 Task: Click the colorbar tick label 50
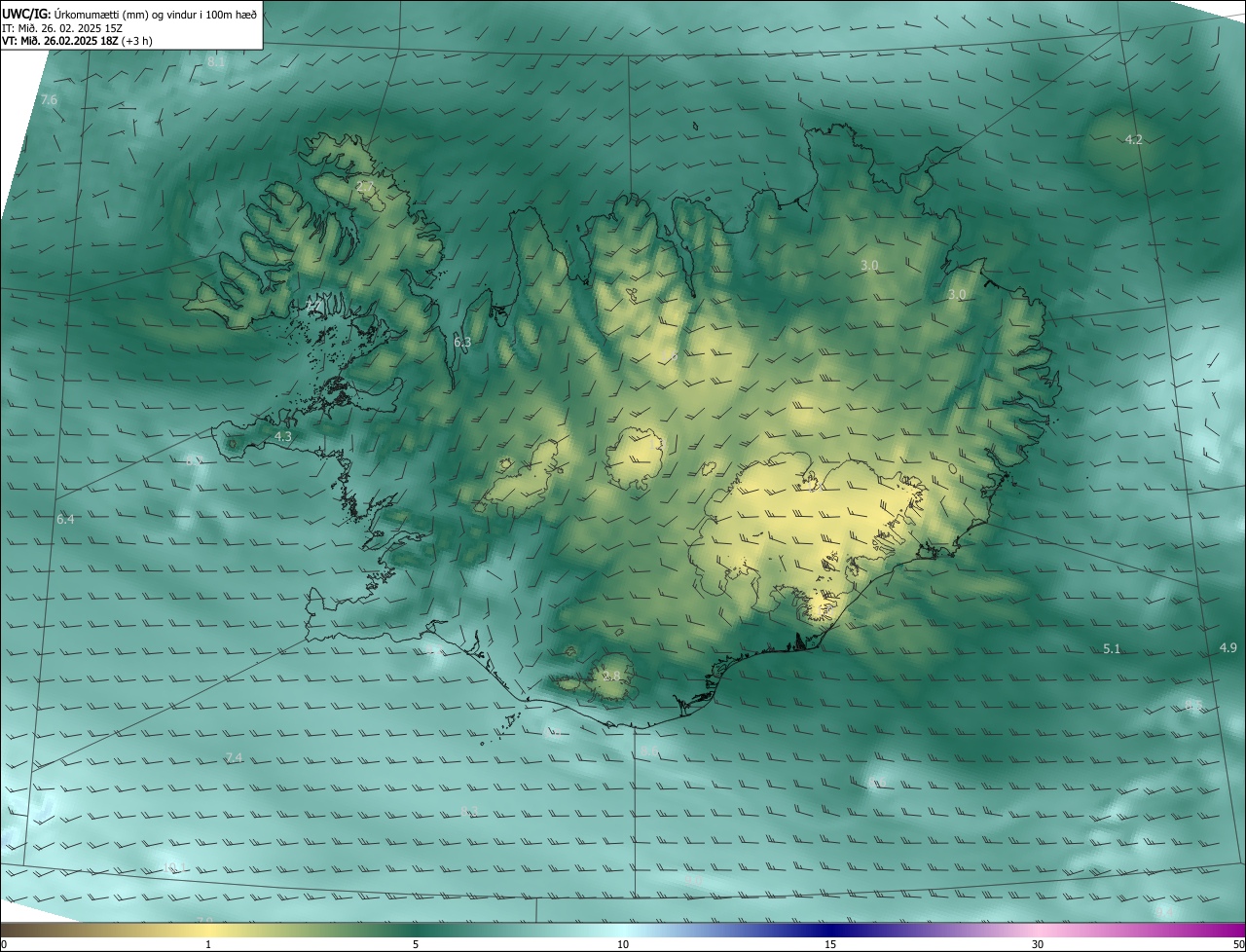point(1237,944)
